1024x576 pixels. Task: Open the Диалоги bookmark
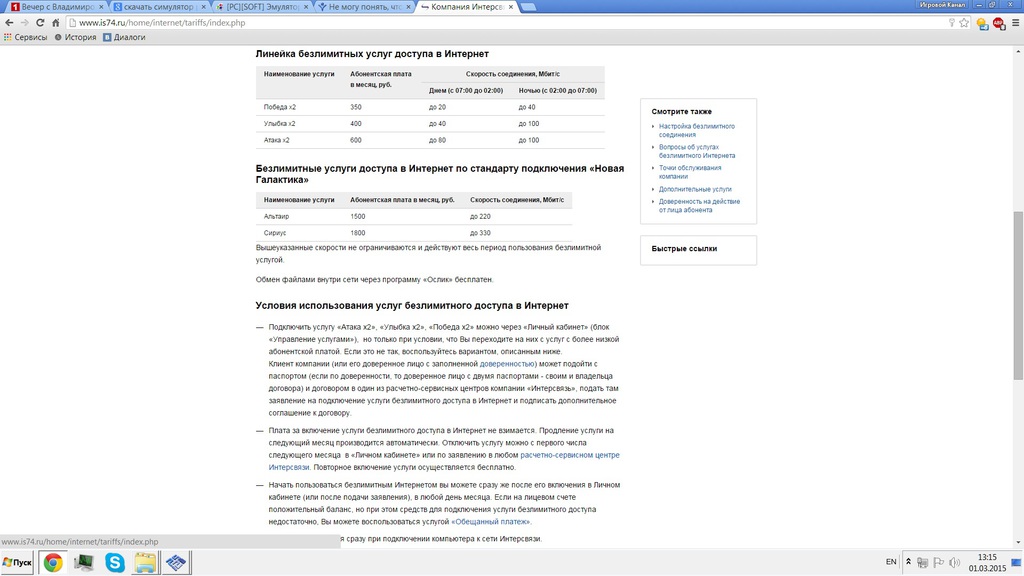coord(124,37)
